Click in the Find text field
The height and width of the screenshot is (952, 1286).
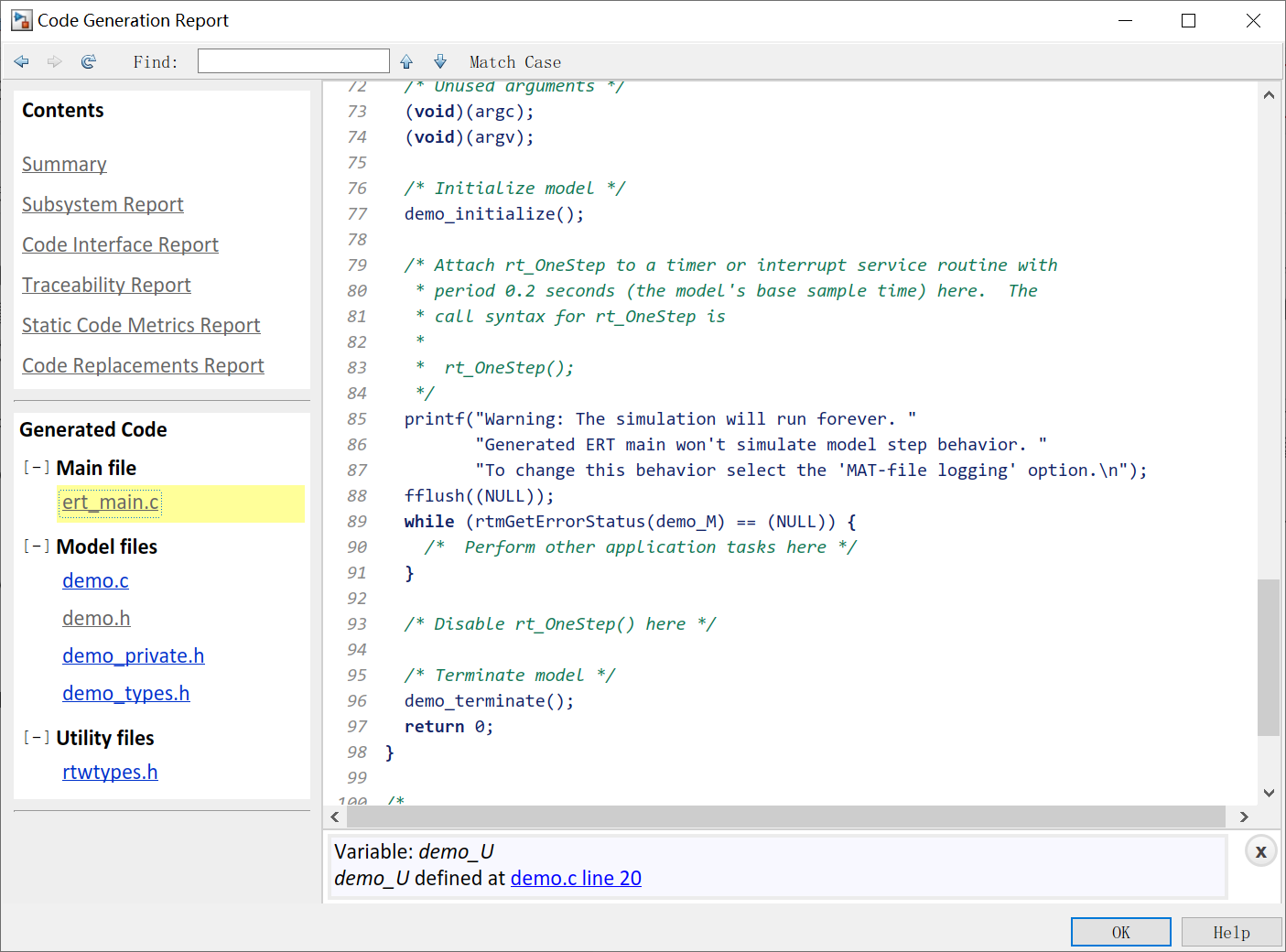[294, 61]
